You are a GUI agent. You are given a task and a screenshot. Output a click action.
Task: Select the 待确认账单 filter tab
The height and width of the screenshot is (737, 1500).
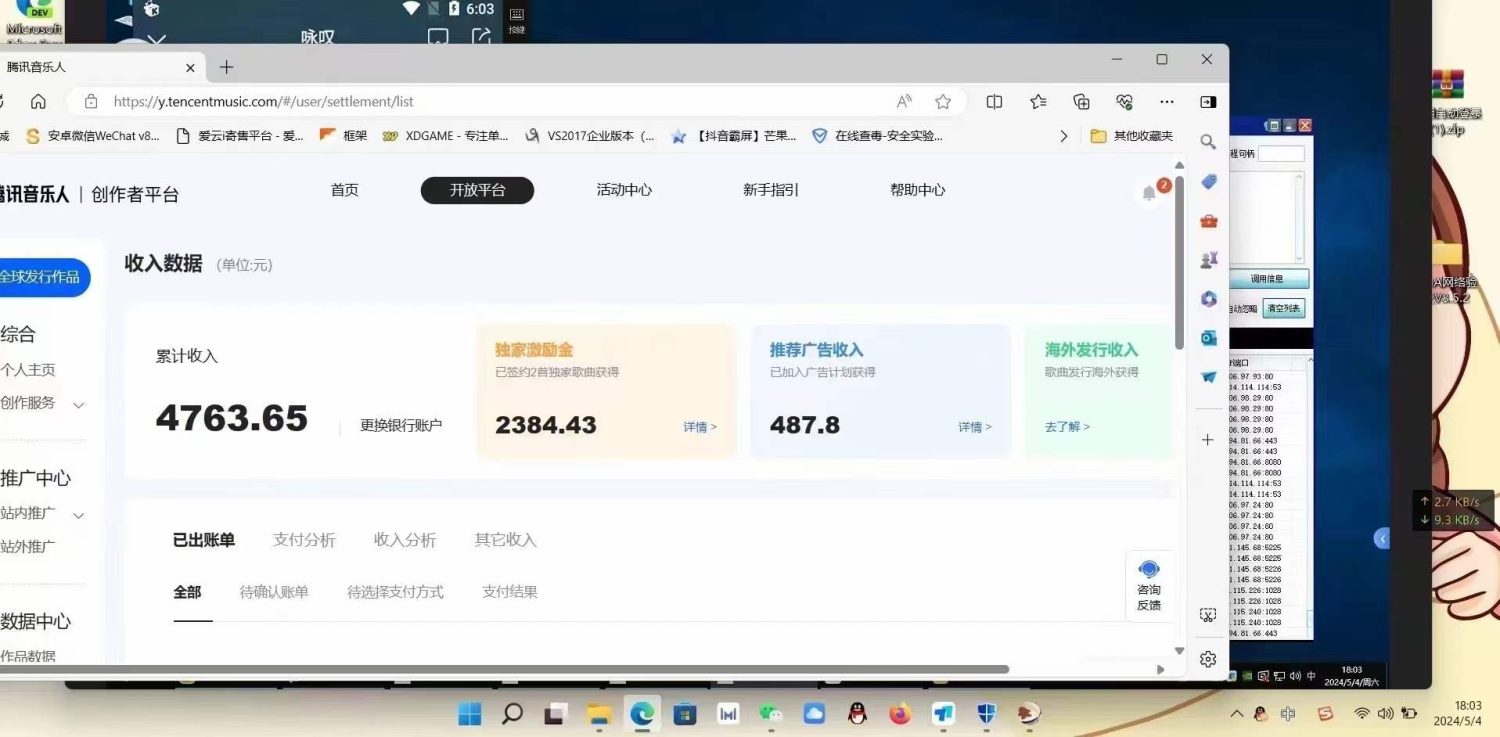(274, 592)
